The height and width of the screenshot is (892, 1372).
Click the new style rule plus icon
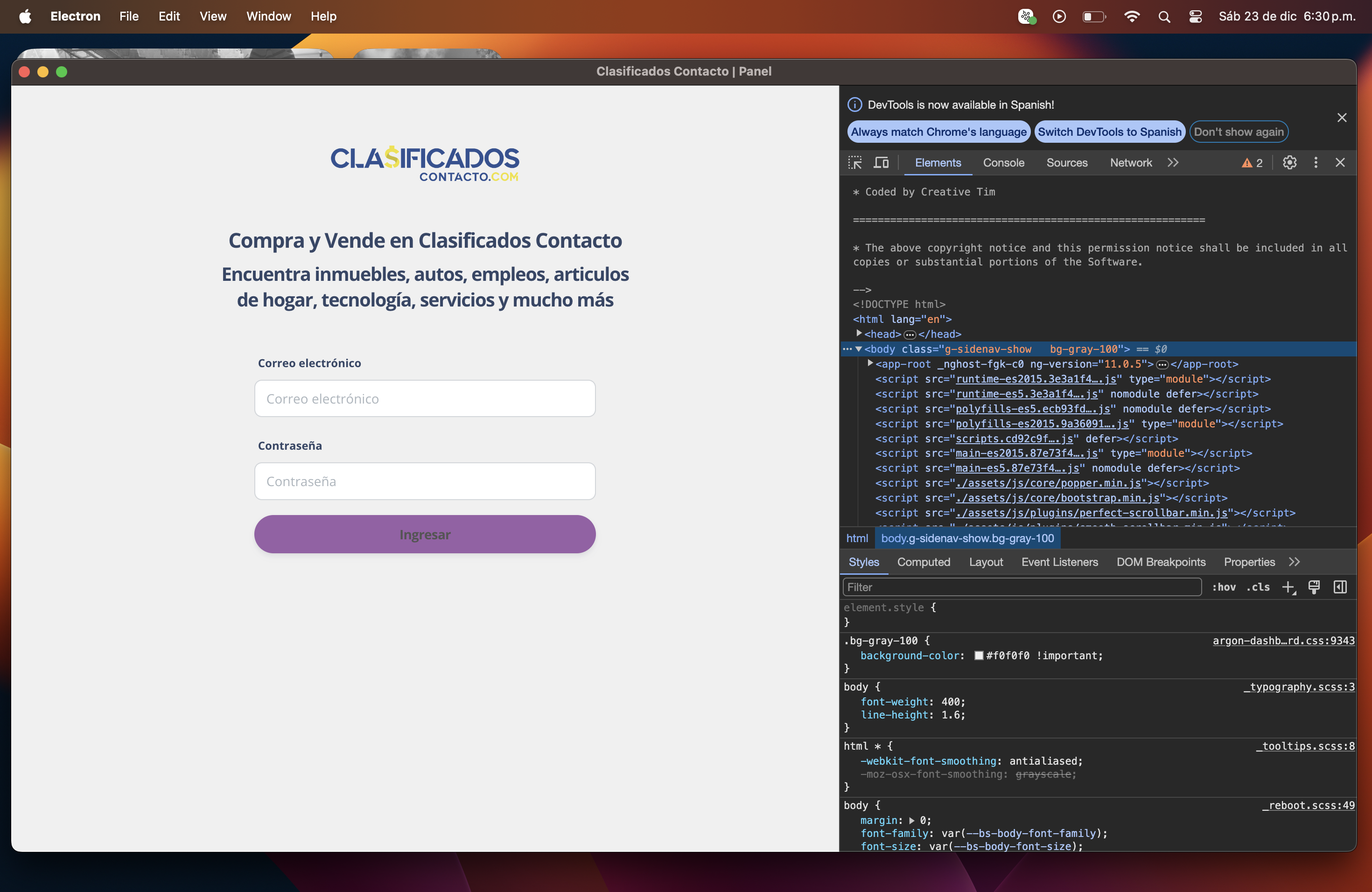pyautogui.click(x=1288, y=587)
